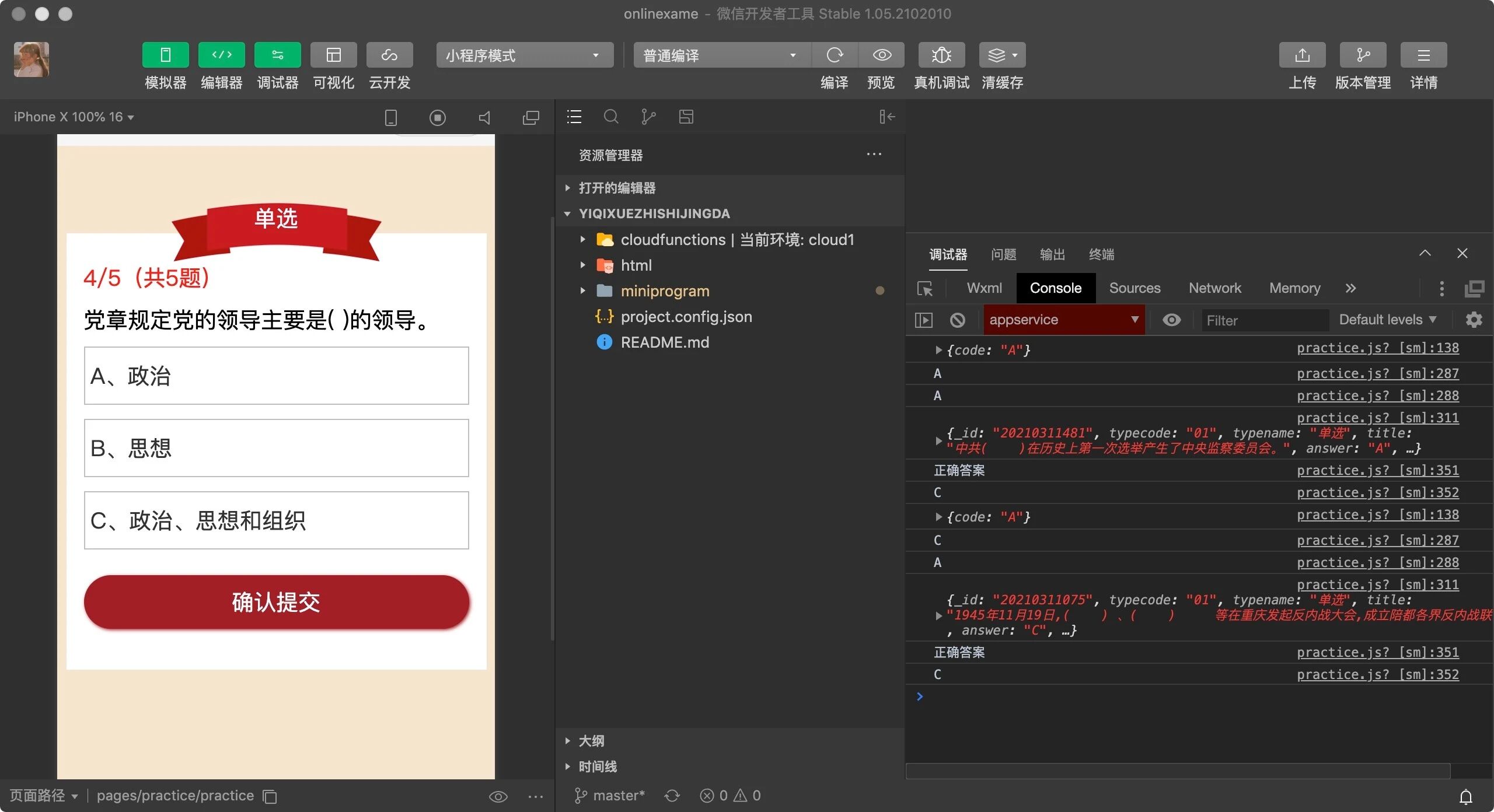Open version management (版本管理) icon
The image size is (1494, 812).
pyautogui.click(x=1363, y=55)
